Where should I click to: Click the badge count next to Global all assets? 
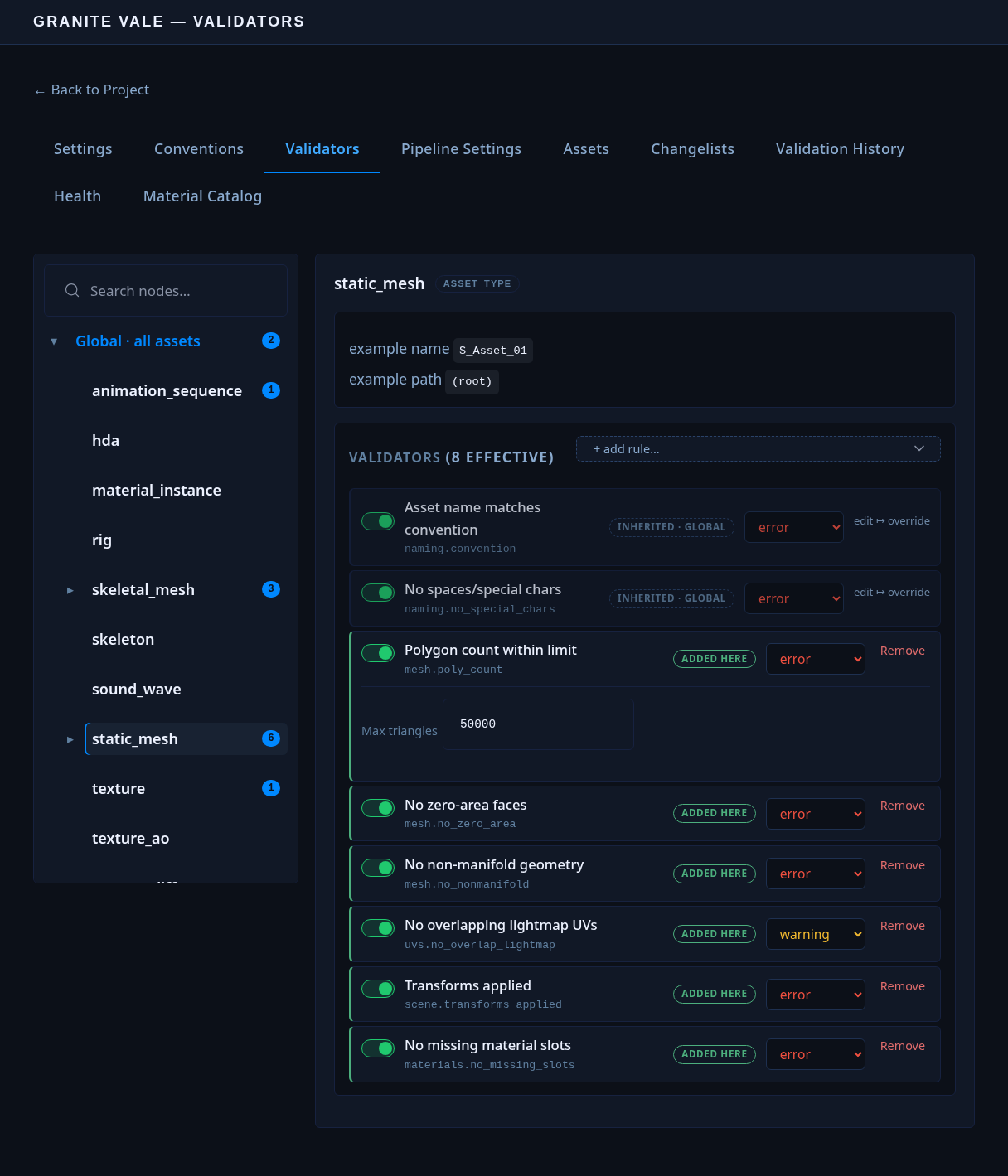[271, 341]
